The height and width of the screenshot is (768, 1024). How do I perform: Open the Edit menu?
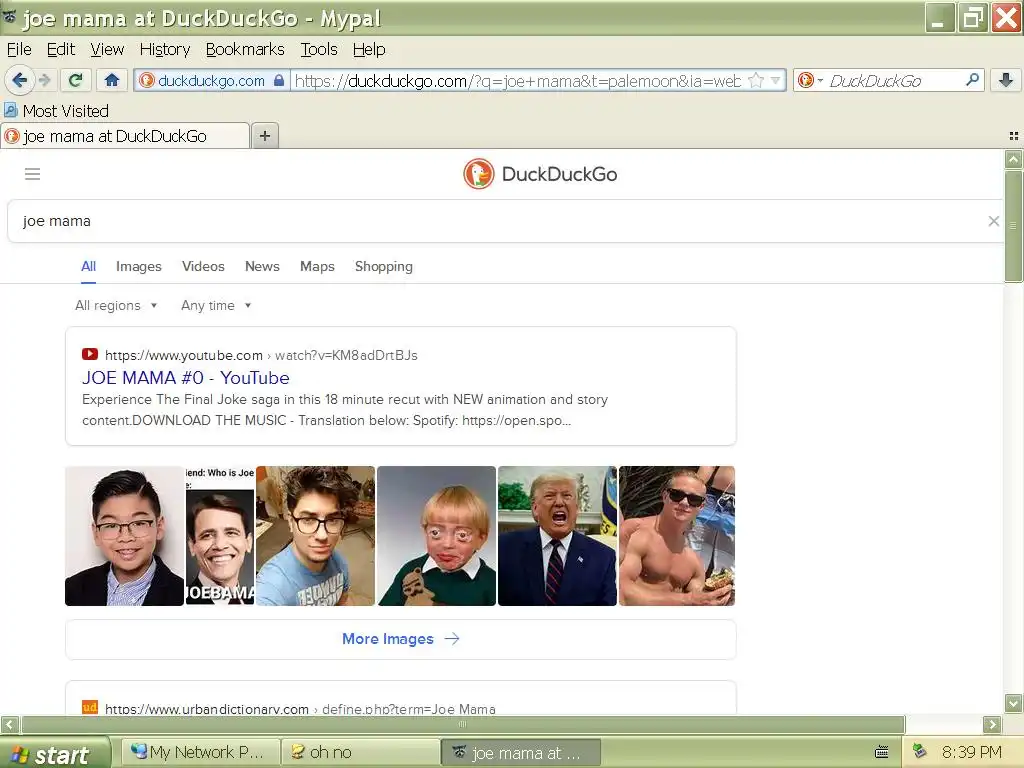(x=61, y=50)
